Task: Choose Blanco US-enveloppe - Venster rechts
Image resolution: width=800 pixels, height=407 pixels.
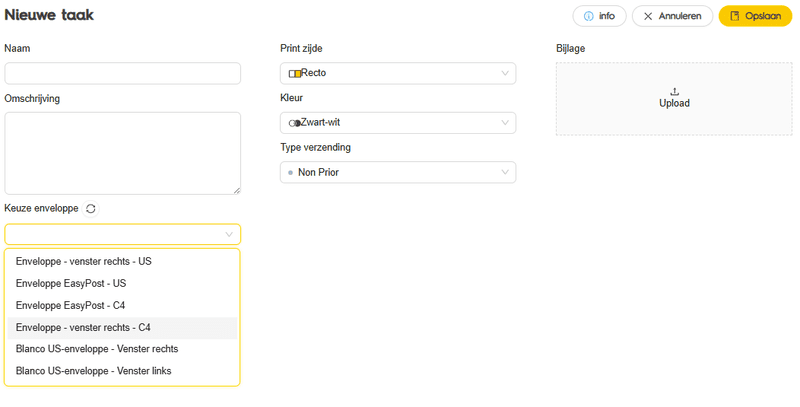Action: [x=122, y=349]
